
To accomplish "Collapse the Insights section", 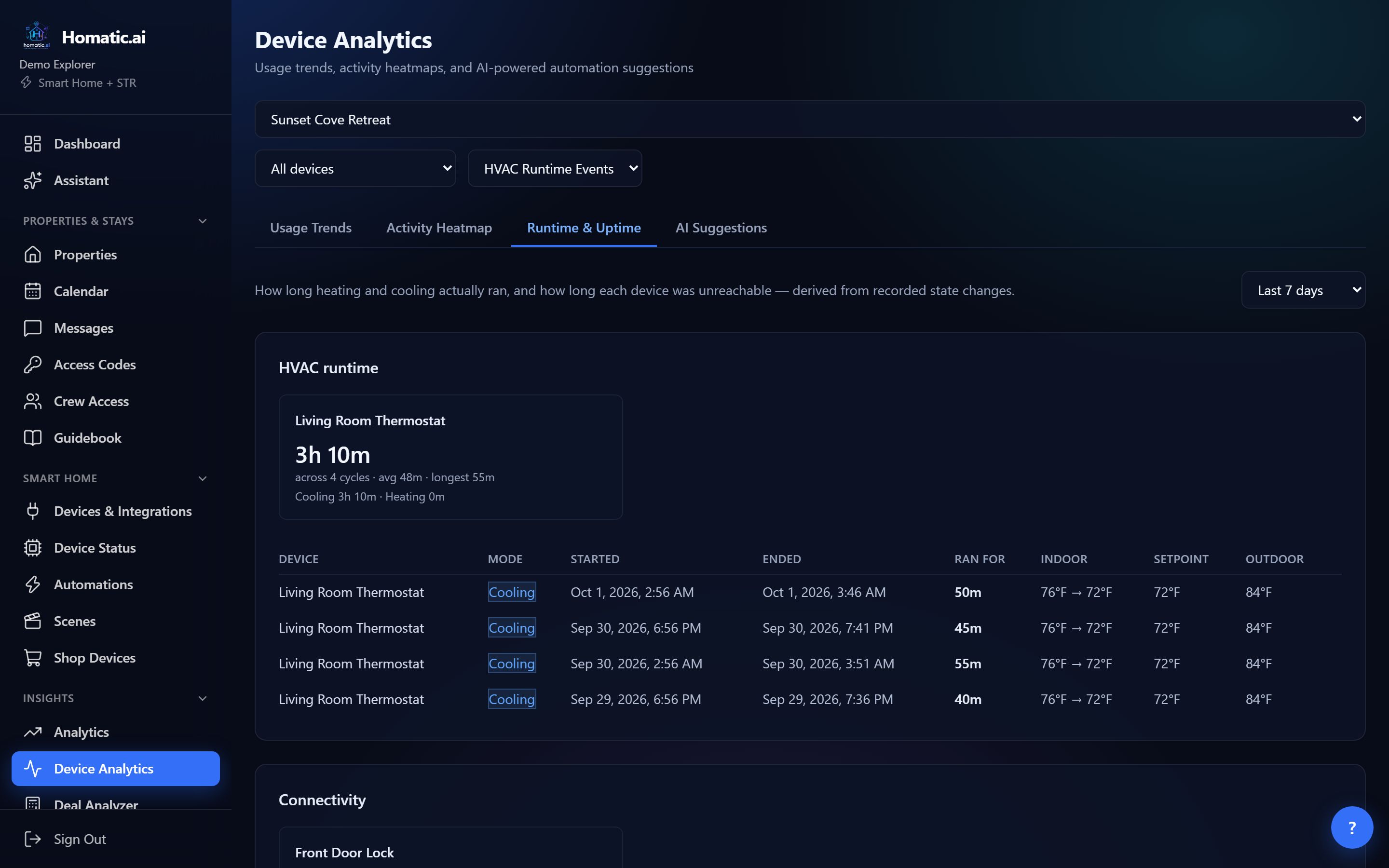I will tap(202, 699).
